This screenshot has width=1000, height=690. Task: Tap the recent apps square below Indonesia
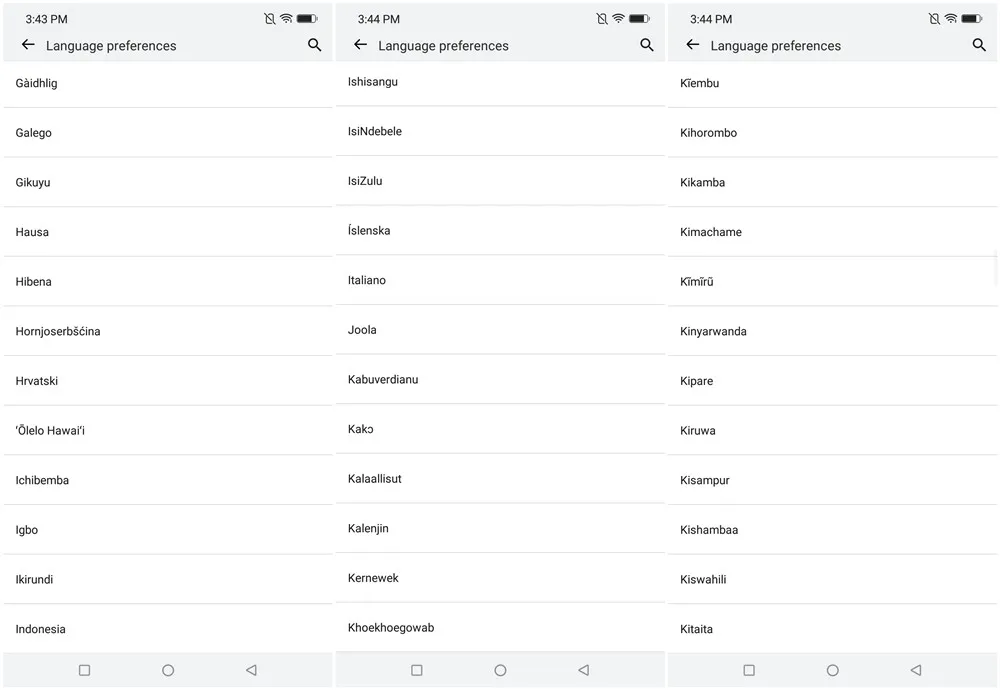(84, 670)
